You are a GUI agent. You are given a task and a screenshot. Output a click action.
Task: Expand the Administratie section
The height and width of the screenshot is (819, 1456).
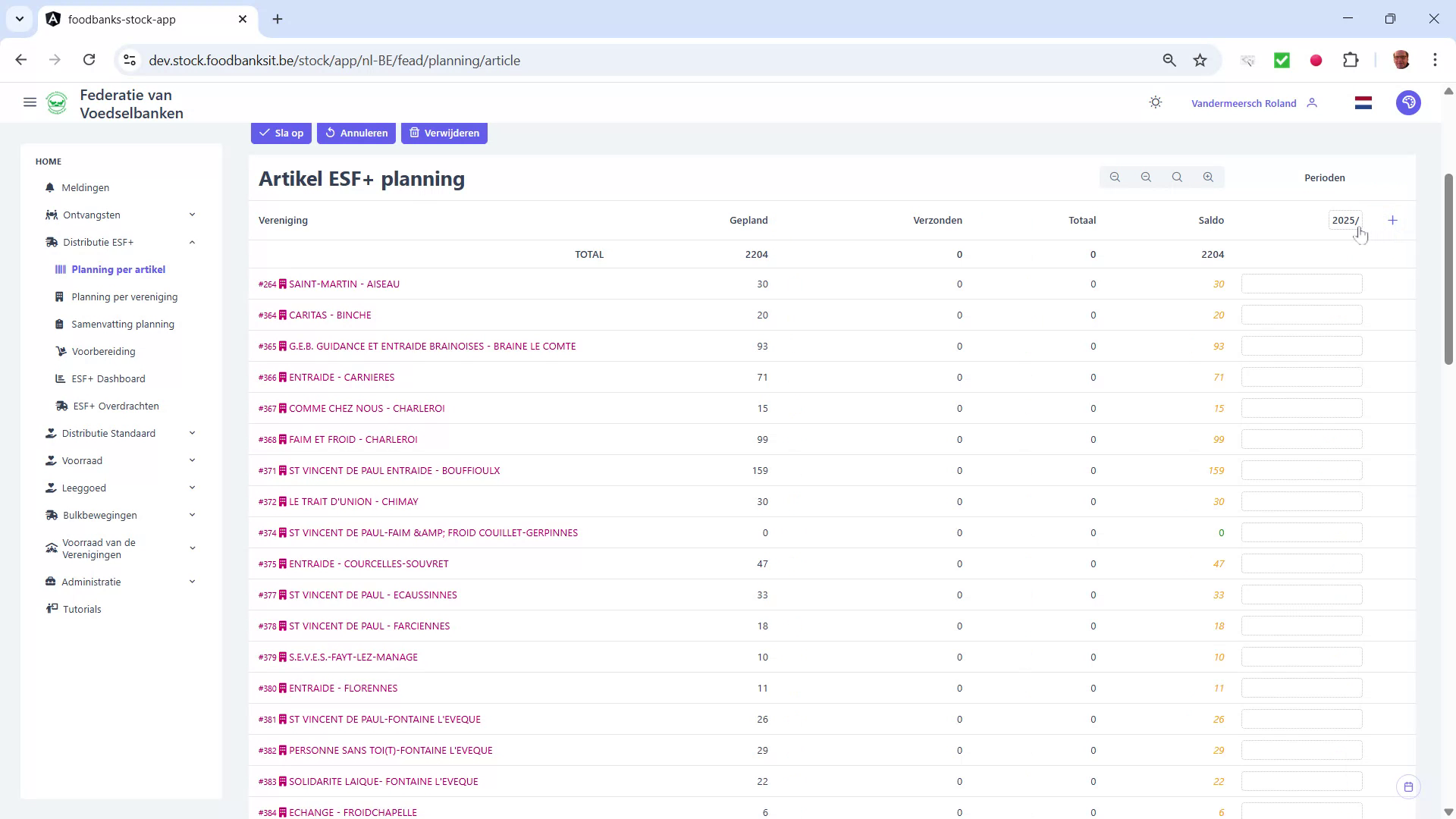192,582
